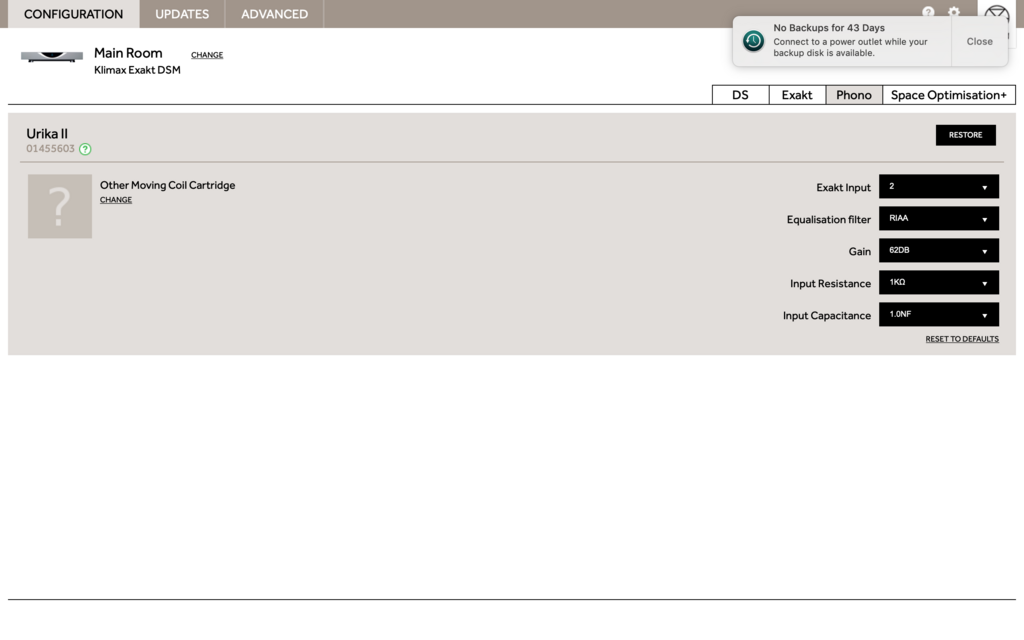This screenshot has height=640, width=1024.
Task: Open the Advanced tab
Action: tap(274, 14)
